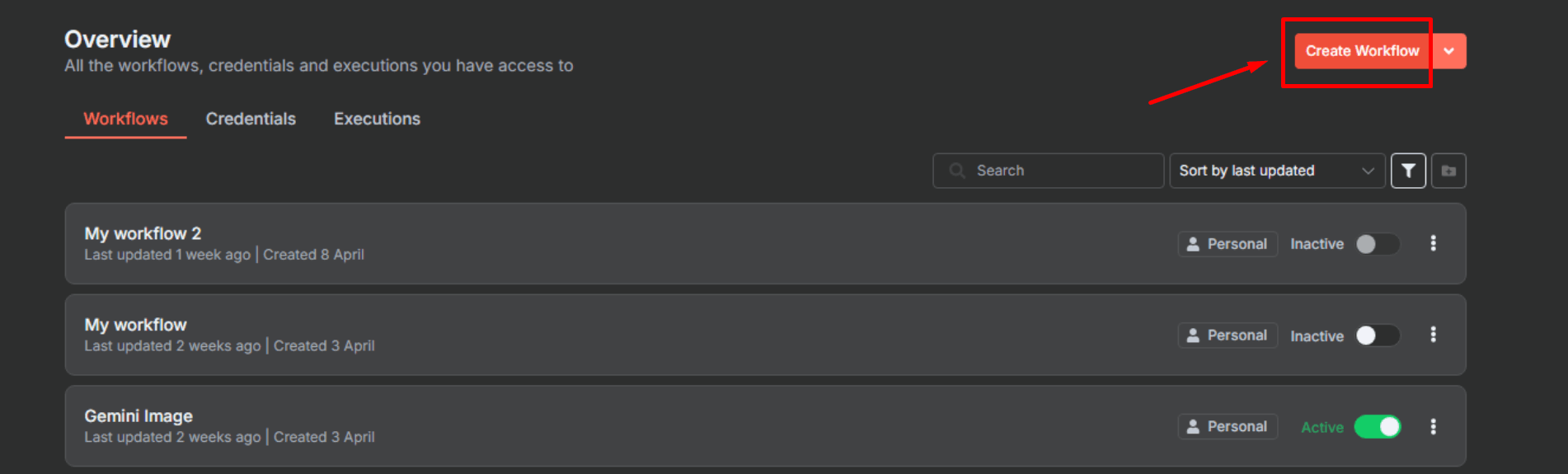Image resolution: width=1568 pixels, height=474 pixels.
Task: Click the Create Workflow button
Action: point(1362,51)
